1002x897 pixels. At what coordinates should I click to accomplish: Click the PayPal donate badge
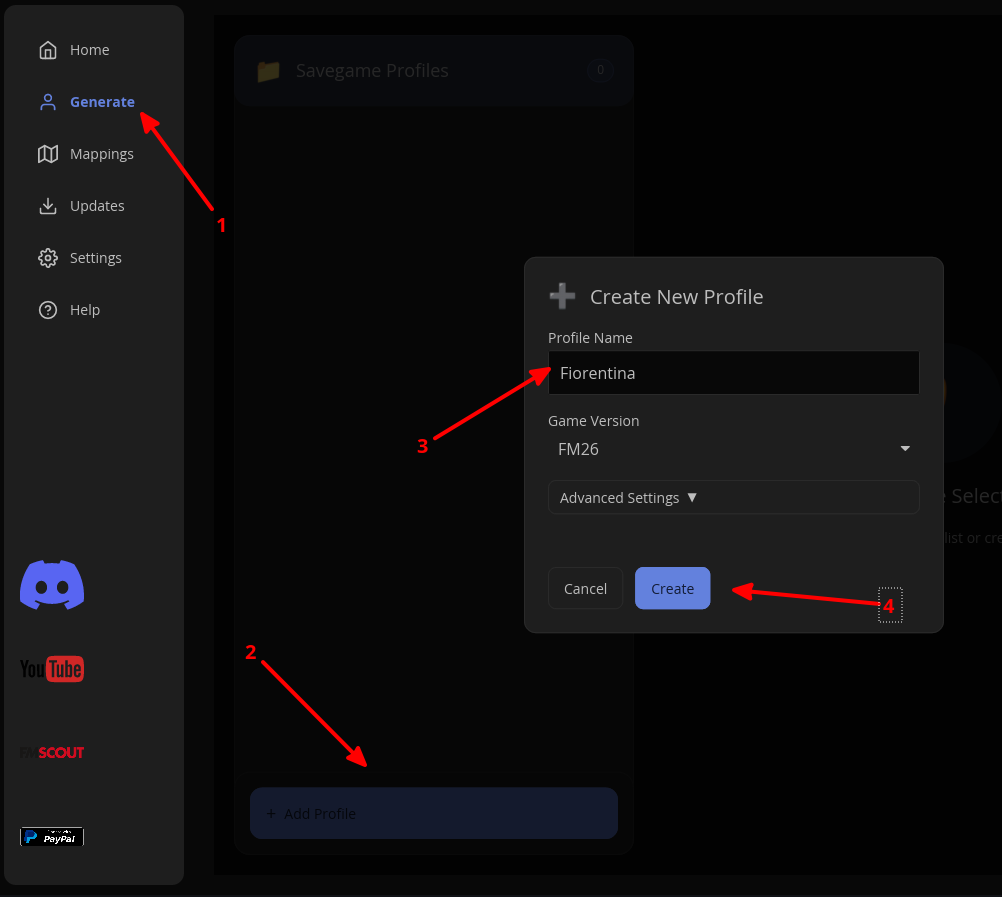51,837
